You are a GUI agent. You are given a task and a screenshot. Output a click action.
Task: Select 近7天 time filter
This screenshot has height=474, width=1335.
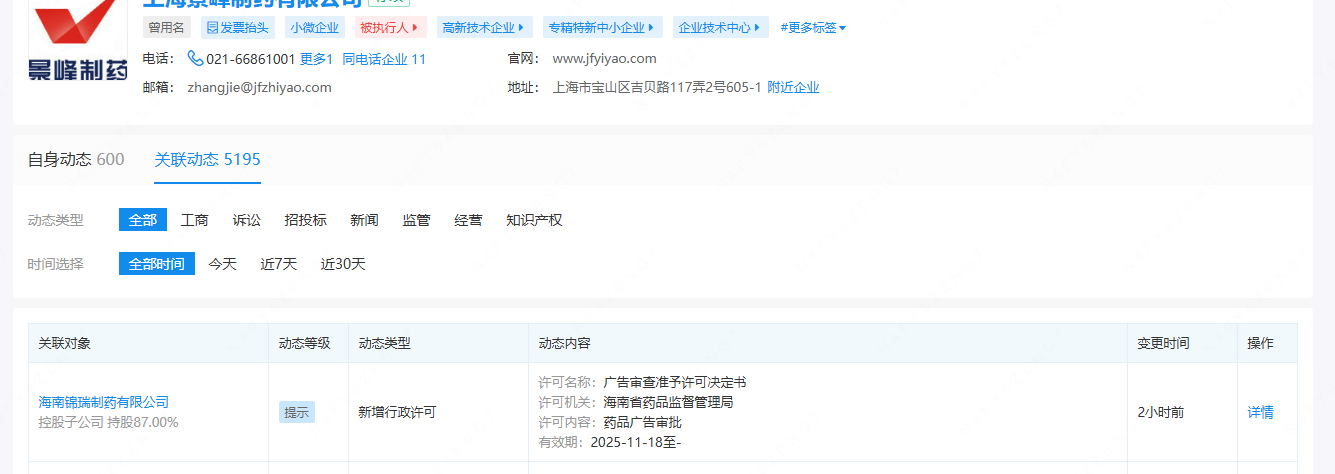[279, 264]
